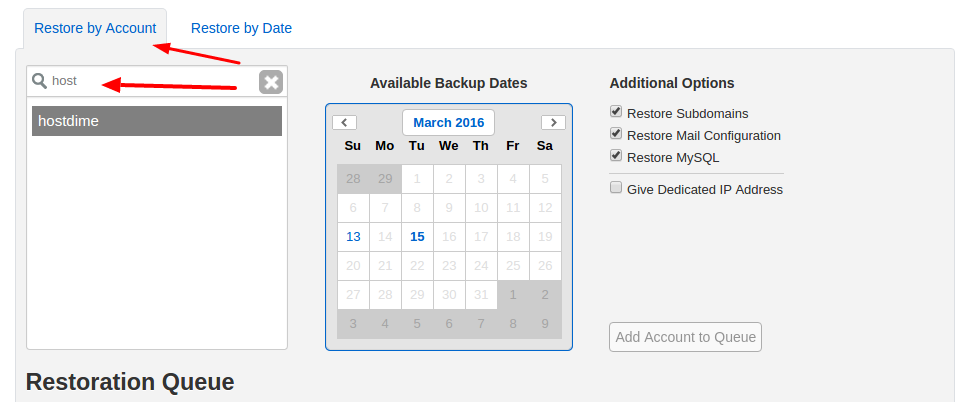This screenshot has height=402, width=972.
Task: Select the hostdime account in list
Action: [157, 121]
